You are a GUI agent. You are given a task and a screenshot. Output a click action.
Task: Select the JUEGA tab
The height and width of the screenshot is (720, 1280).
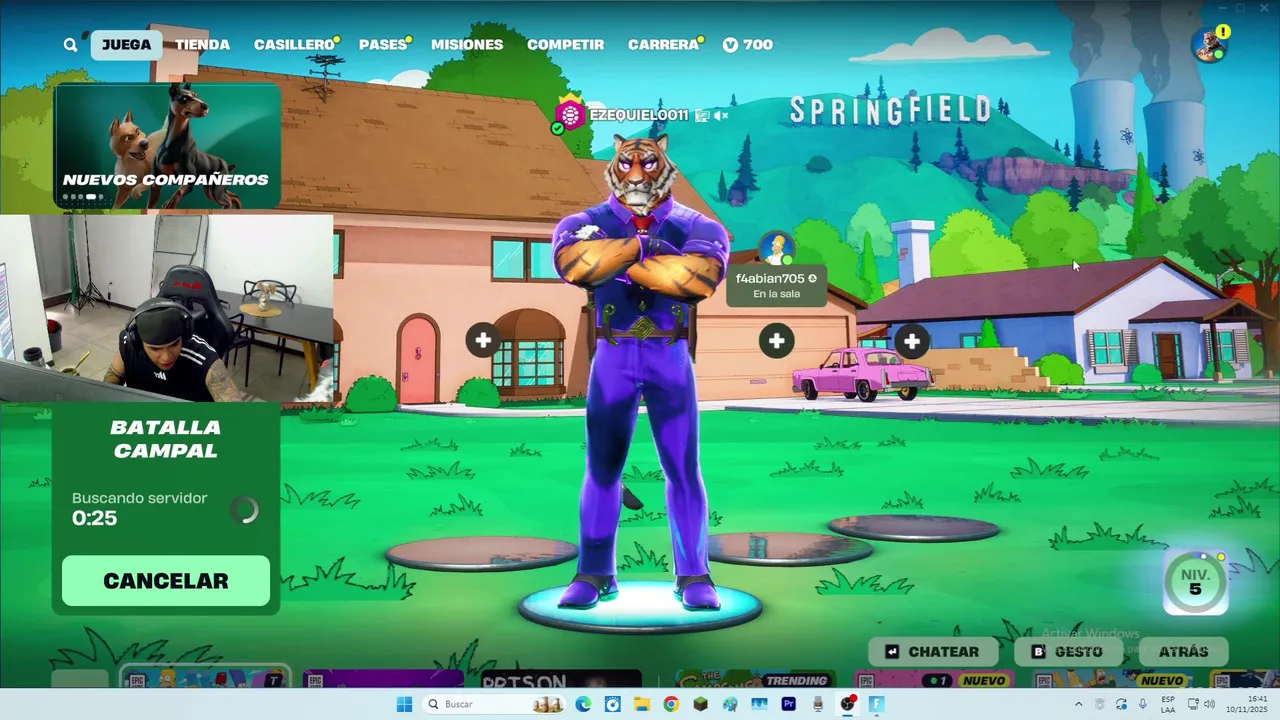pyautogui.click(x=126, y=45)
